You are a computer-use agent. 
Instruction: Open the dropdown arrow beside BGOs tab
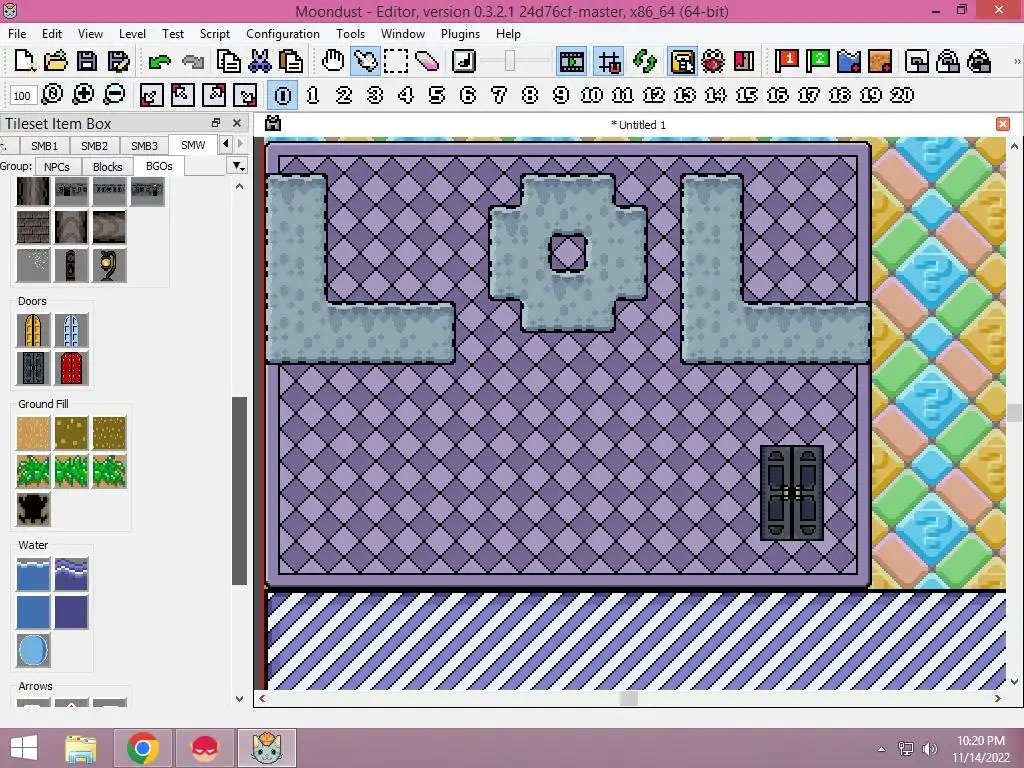click(238, 166)
